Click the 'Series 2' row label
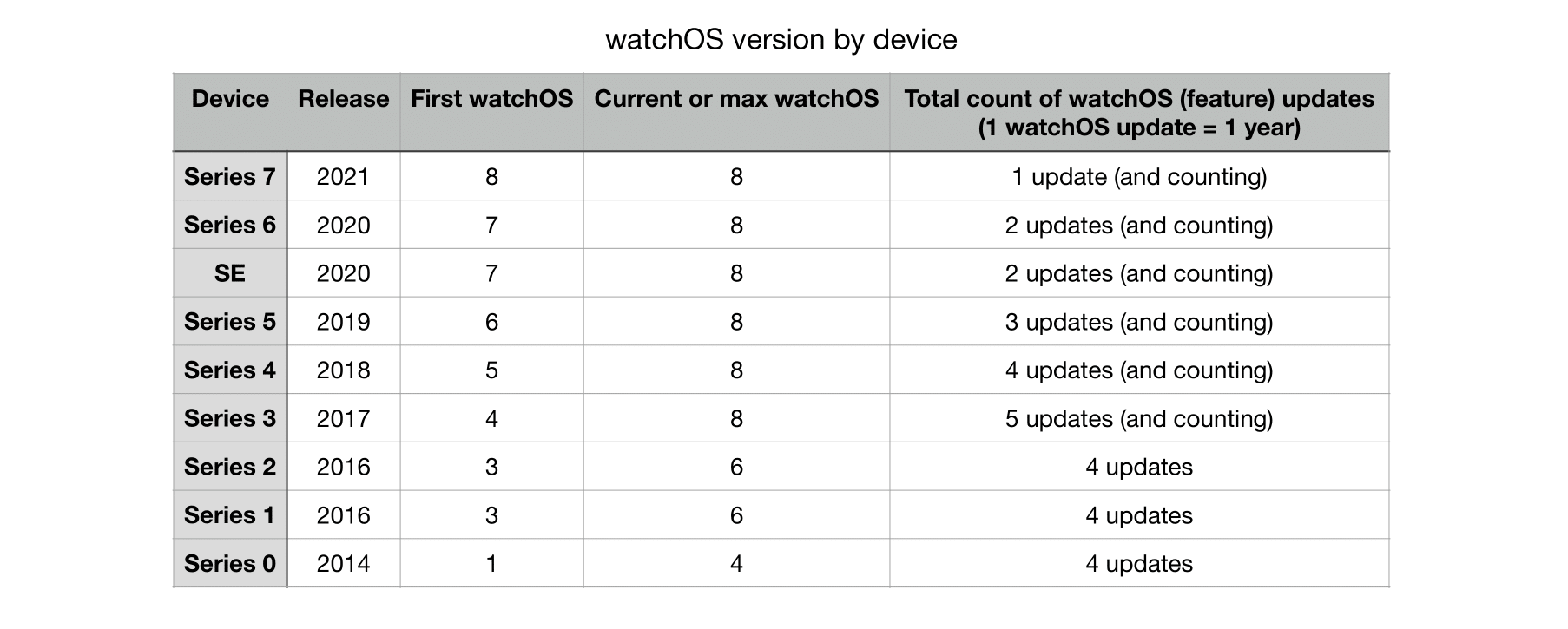This screenshot has width=1568, height=629. pyautogui.click(x=230, y=467)
